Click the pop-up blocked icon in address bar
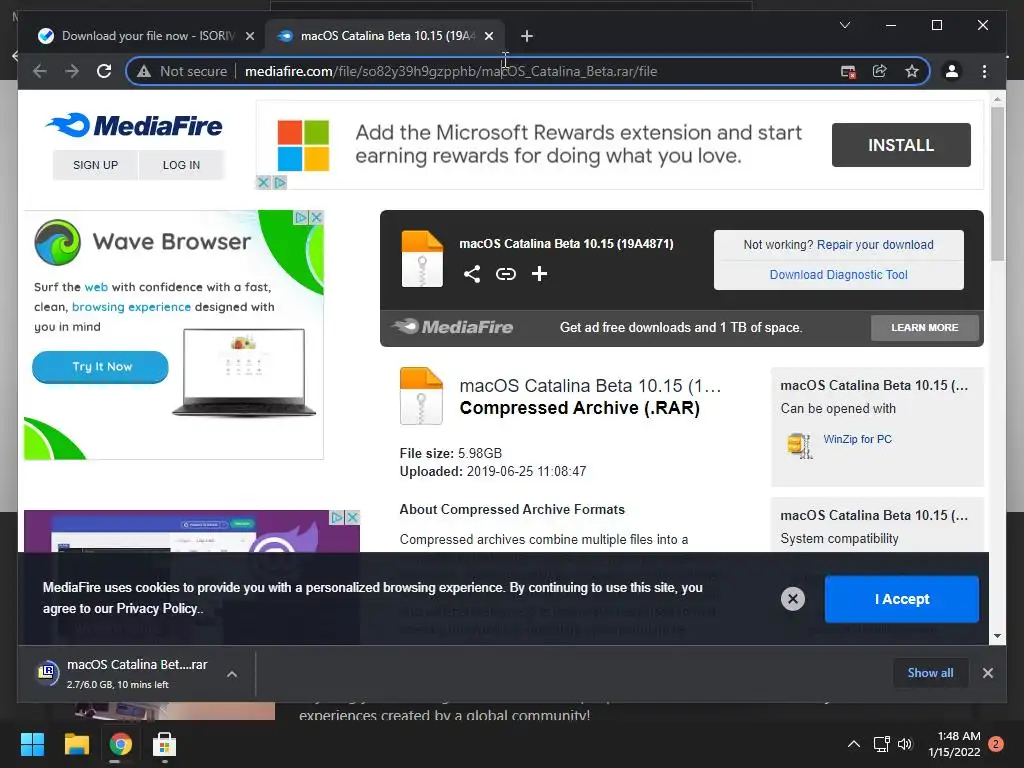This screenshot has height=768, width=1024. (x=848, y=72)
